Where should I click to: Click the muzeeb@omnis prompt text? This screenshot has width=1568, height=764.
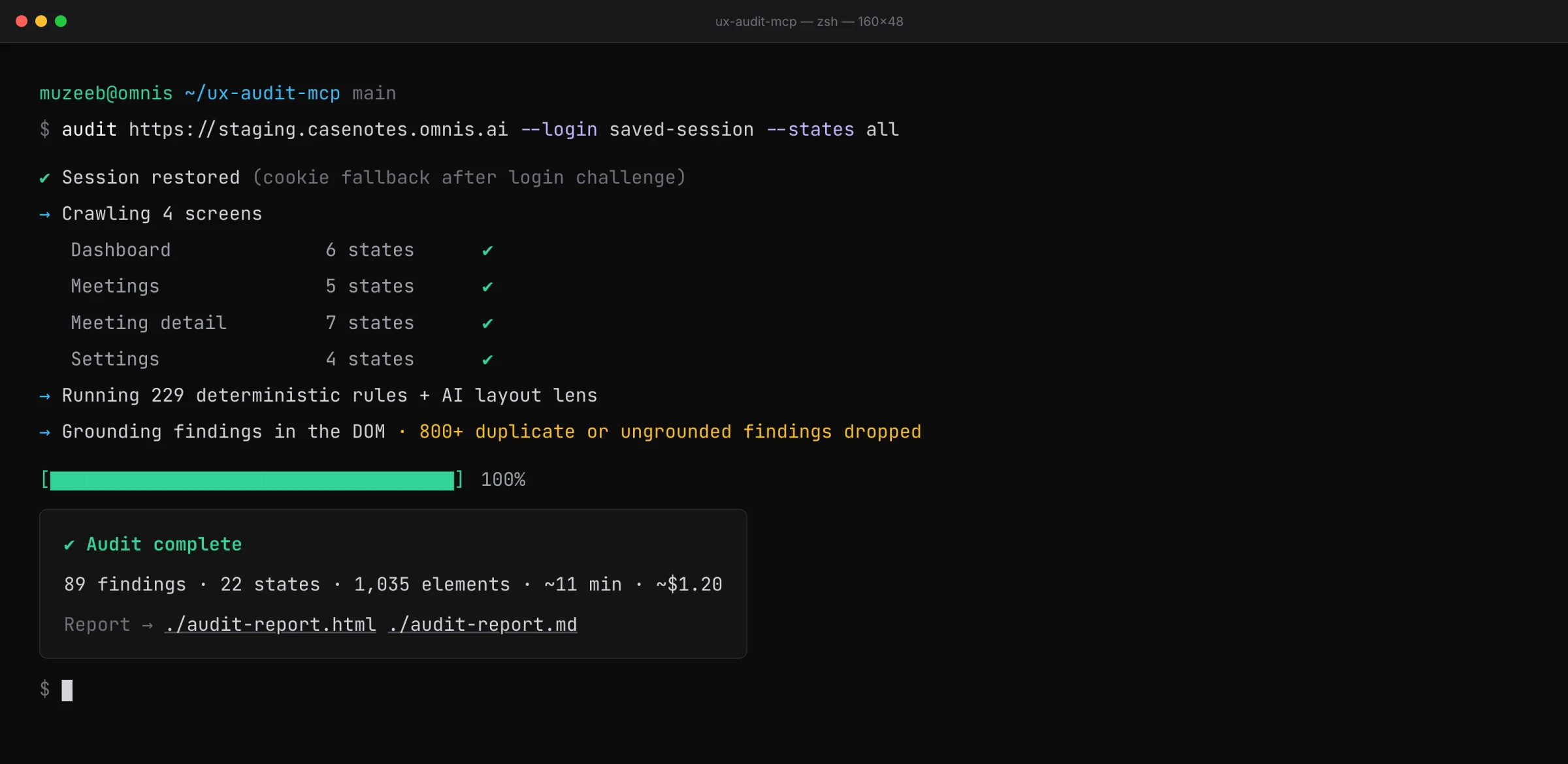tap(106, 93)
